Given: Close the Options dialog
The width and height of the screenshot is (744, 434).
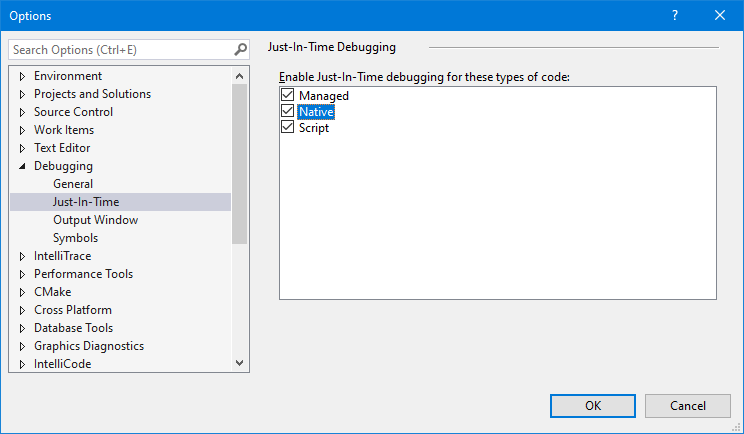Looking at the screenshot, I should tap(719, 15).
